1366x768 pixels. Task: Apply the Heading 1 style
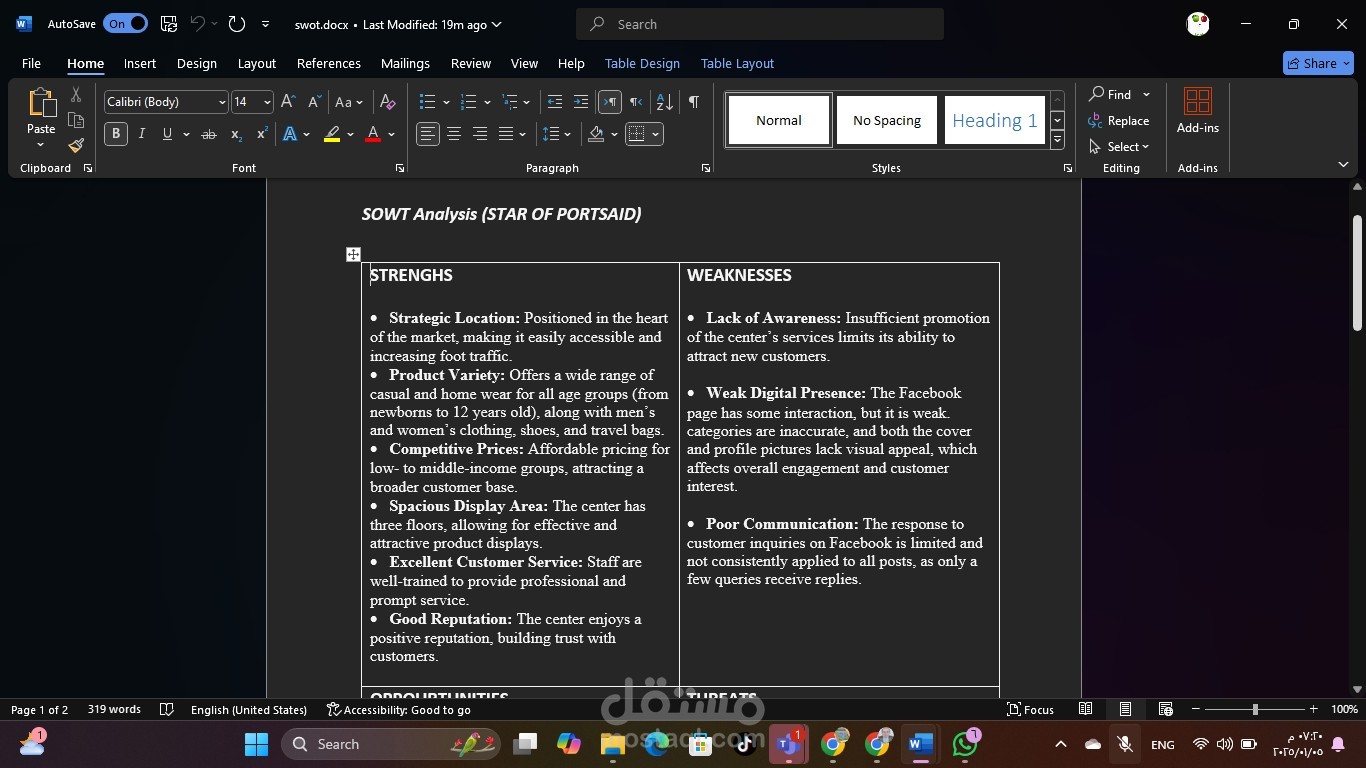click(x=994, y=120)
